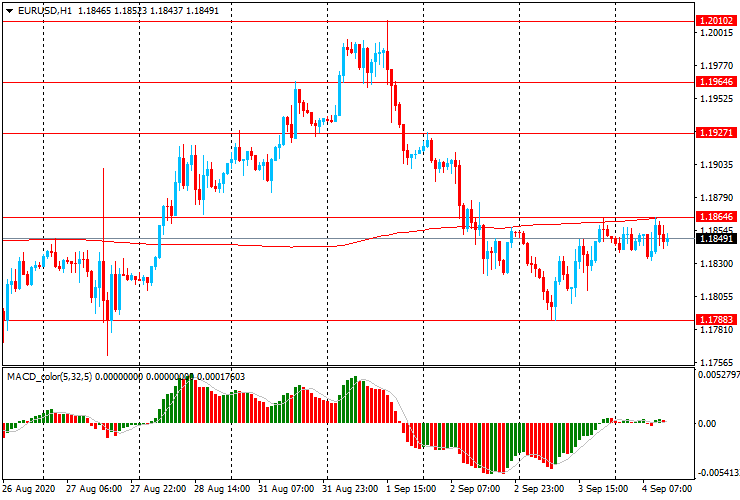Screen dimensions: 740x500
Task: Open chart menu triangle beside EURUSD,H1
Action: pyautogui.click(x=9, y=11)
